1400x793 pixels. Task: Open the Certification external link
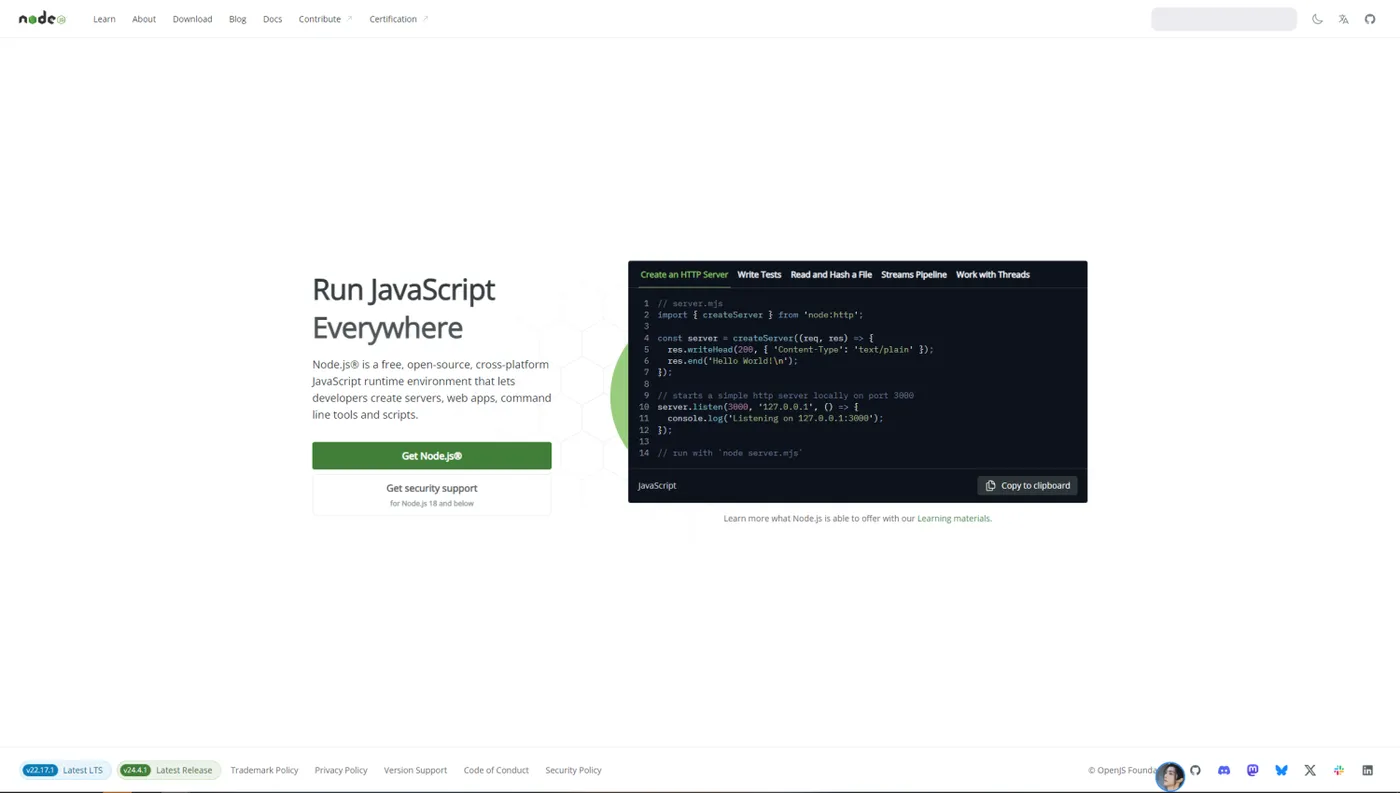point(398,19)
